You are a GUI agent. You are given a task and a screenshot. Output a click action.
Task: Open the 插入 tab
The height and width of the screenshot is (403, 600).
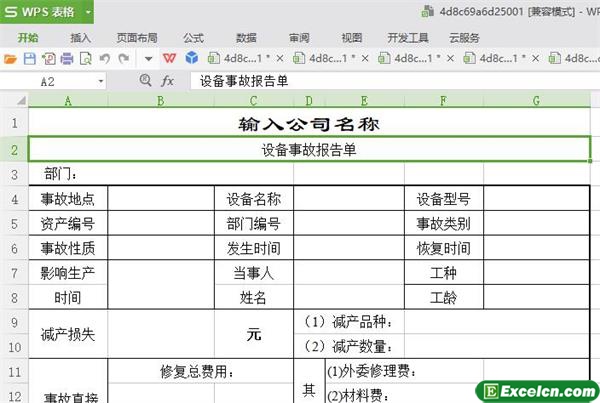click(x=80, y=38)
